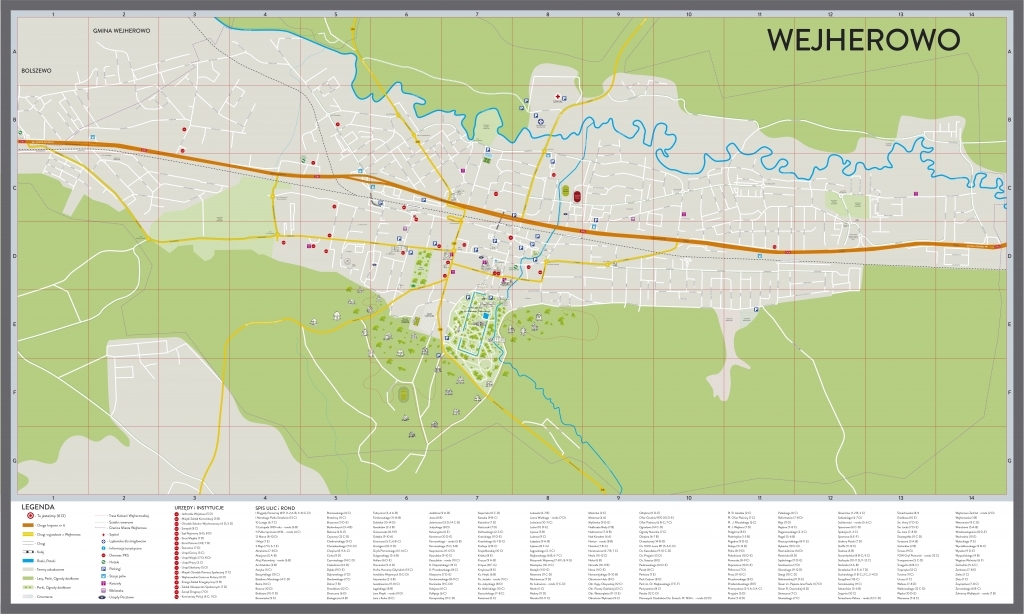The image size is (1024, 614).
Task: Select the westernmost fuel station icon on the map
Action: 93,137
